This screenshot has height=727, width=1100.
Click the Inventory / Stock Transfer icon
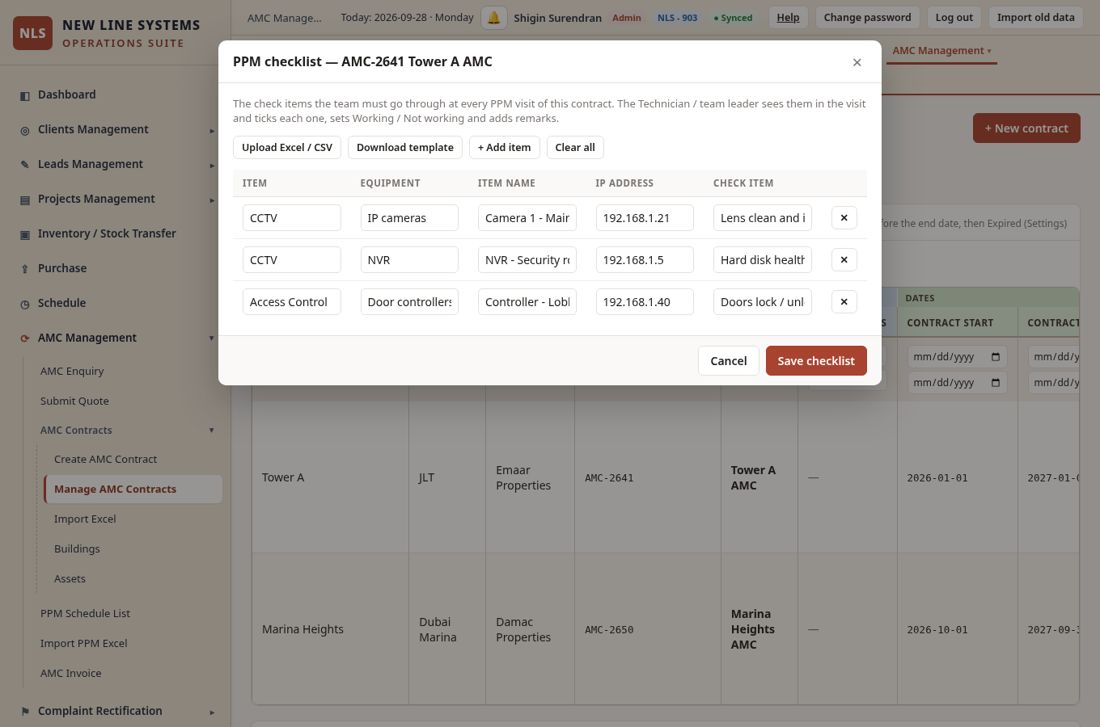[x=25, y=234]
